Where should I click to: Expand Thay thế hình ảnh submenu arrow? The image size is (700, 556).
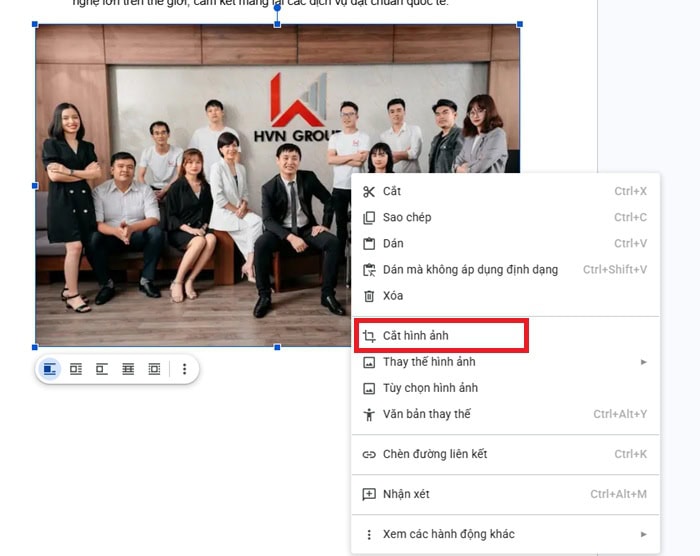tap(643, 362)
